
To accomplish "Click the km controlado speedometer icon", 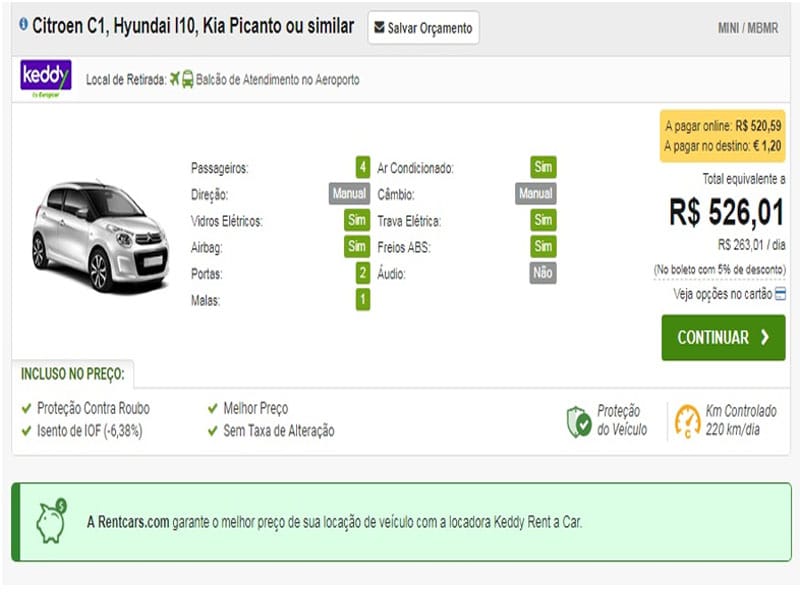I will point(687,421).
